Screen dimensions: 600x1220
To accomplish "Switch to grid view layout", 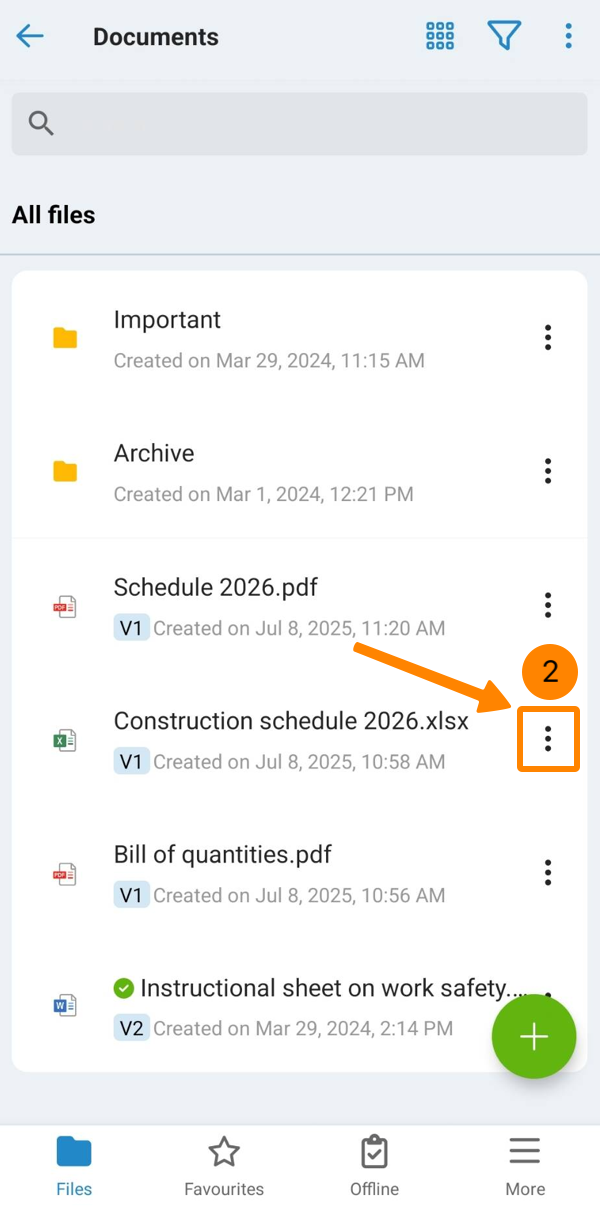I will [x=440, y=37].
